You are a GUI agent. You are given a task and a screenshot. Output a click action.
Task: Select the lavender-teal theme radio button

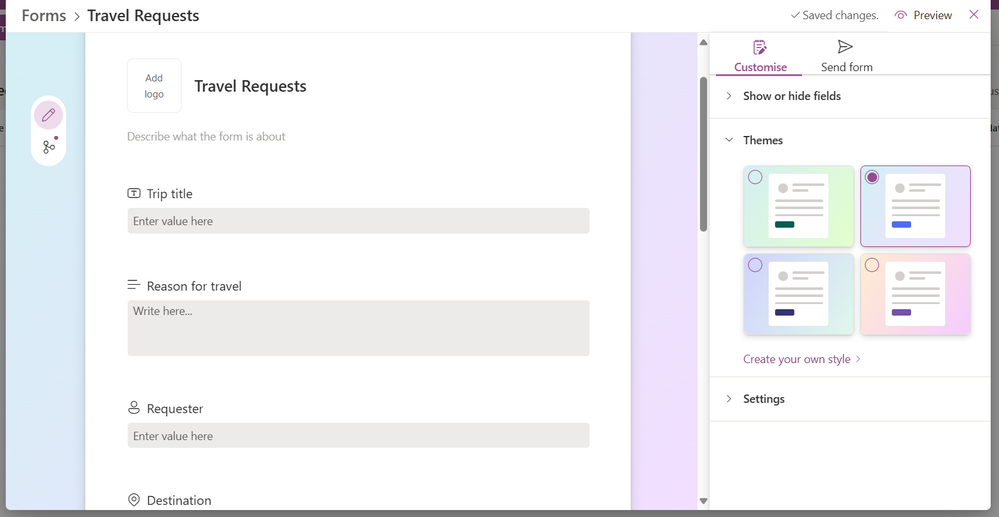click(x=755, y=265)
